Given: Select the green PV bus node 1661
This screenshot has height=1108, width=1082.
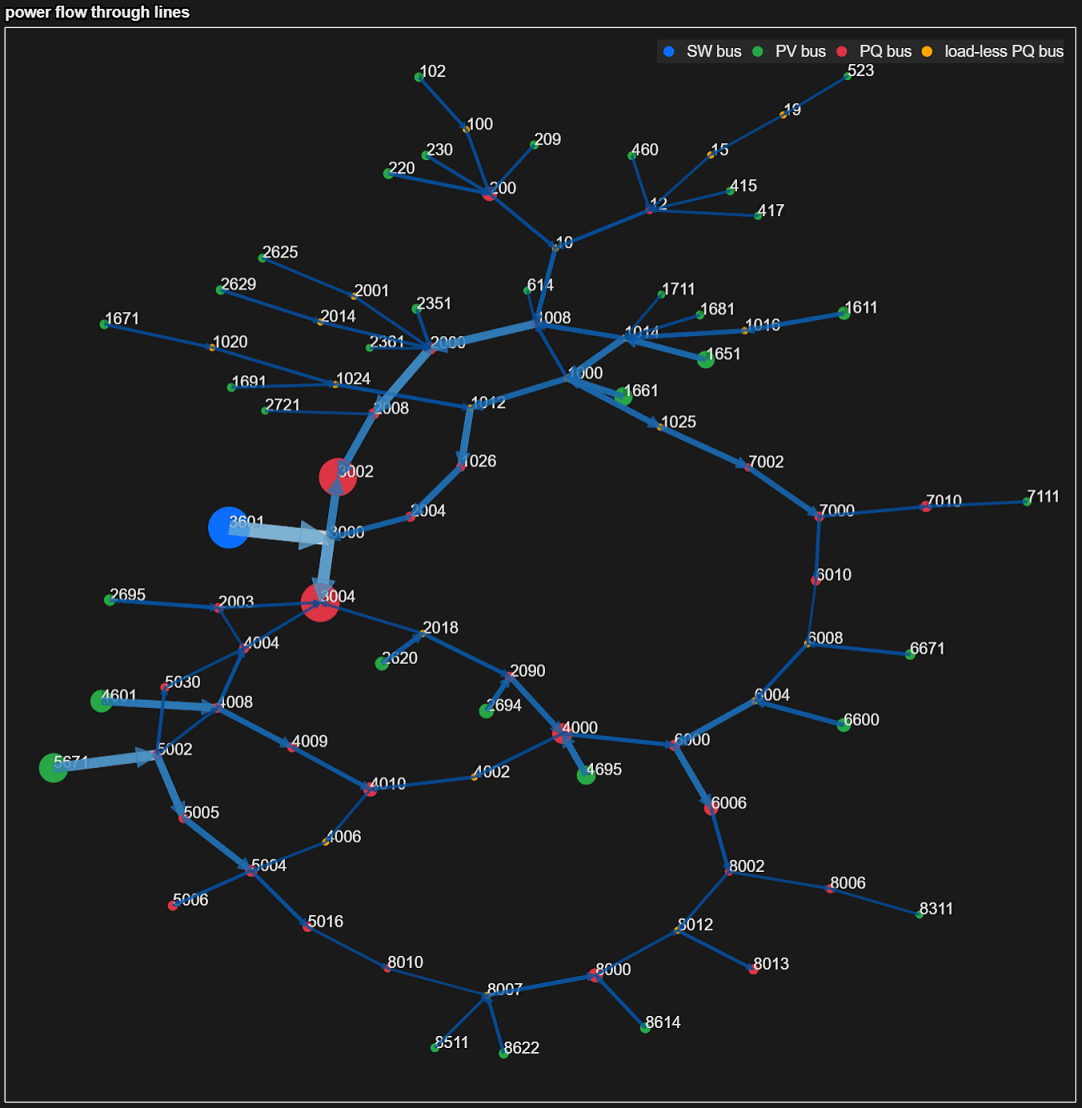Looking at the screenshot, I should (623, 395).
